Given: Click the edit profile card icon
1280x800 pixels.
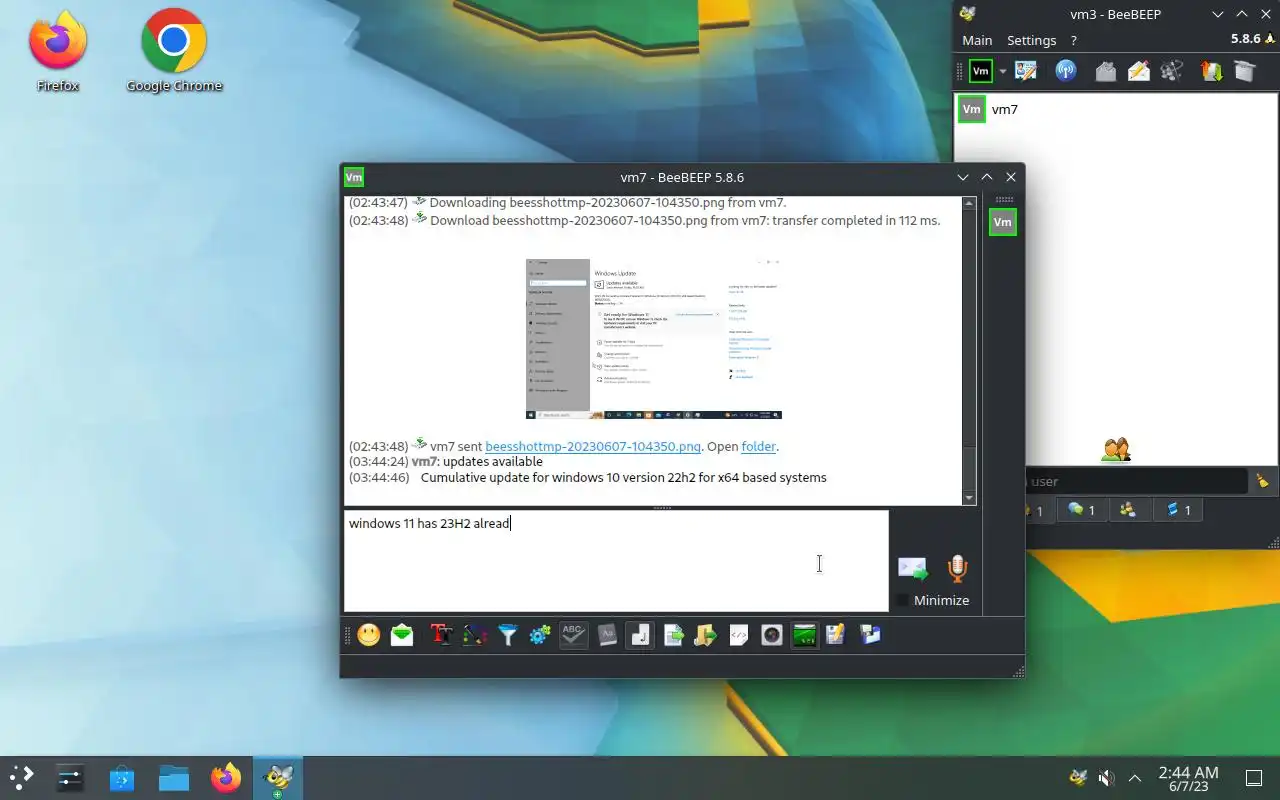Looking at the screenshot, I should click(x=1026, y=71).
